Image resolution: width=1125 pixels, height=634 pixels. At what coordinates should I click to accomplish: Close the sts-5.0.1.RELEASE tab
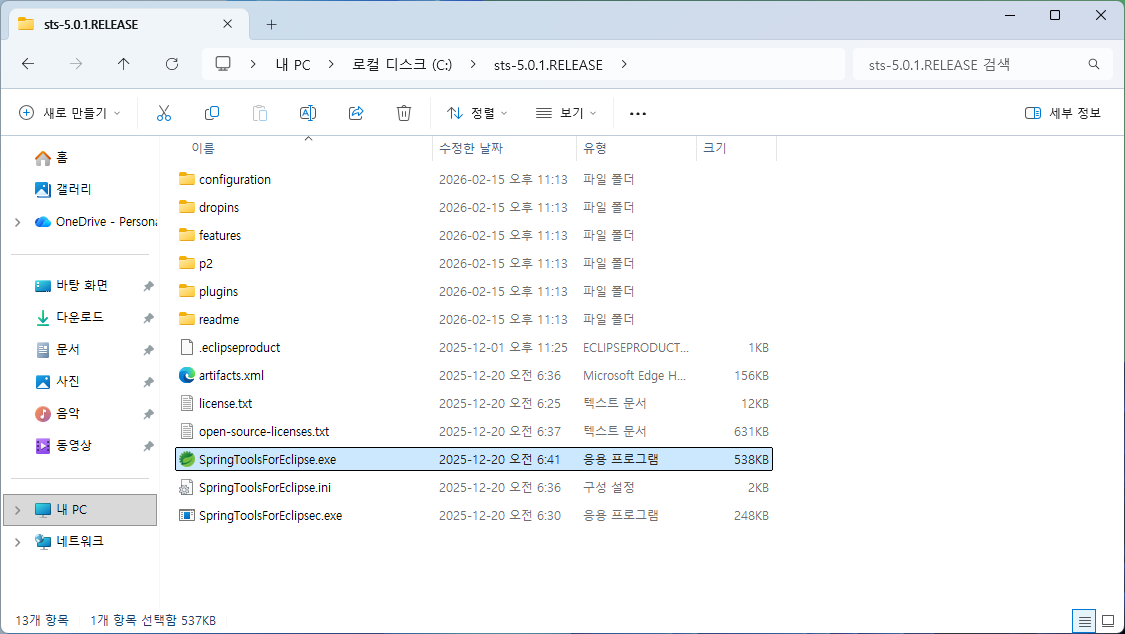(227, 24)
